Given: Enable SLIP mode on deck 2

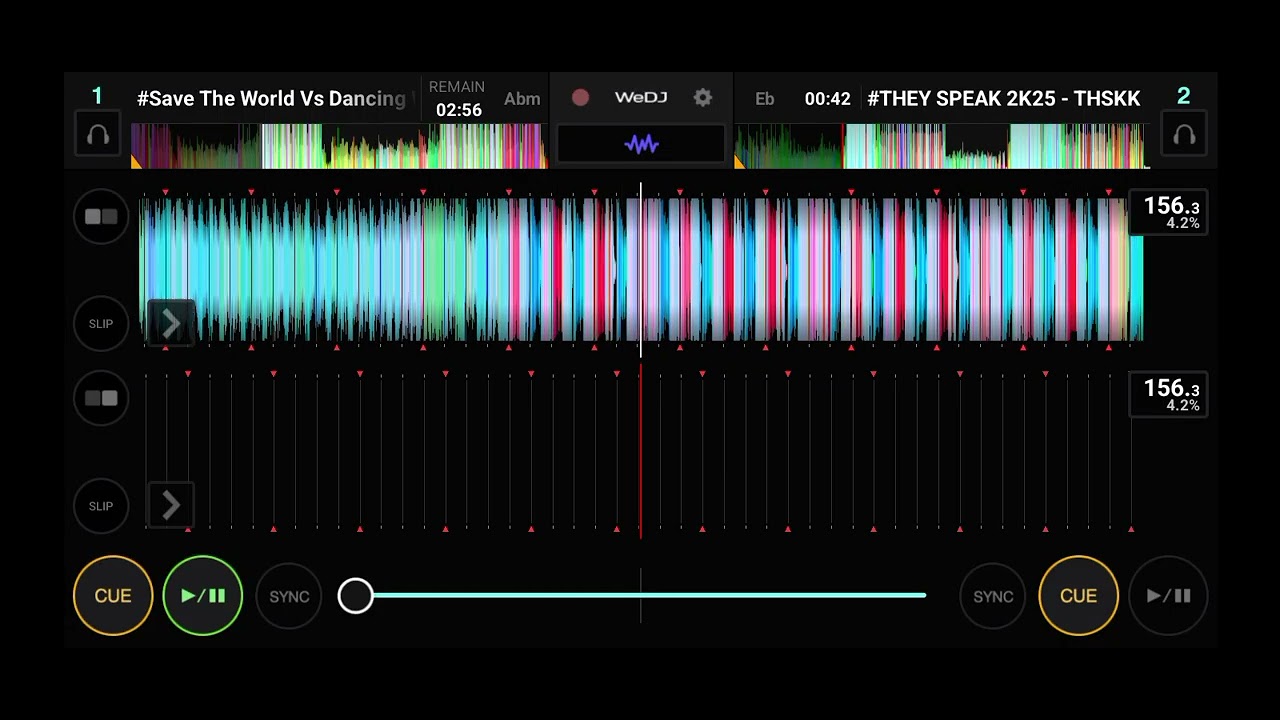Looking at the screenshot, I should [x=101, y=506].
